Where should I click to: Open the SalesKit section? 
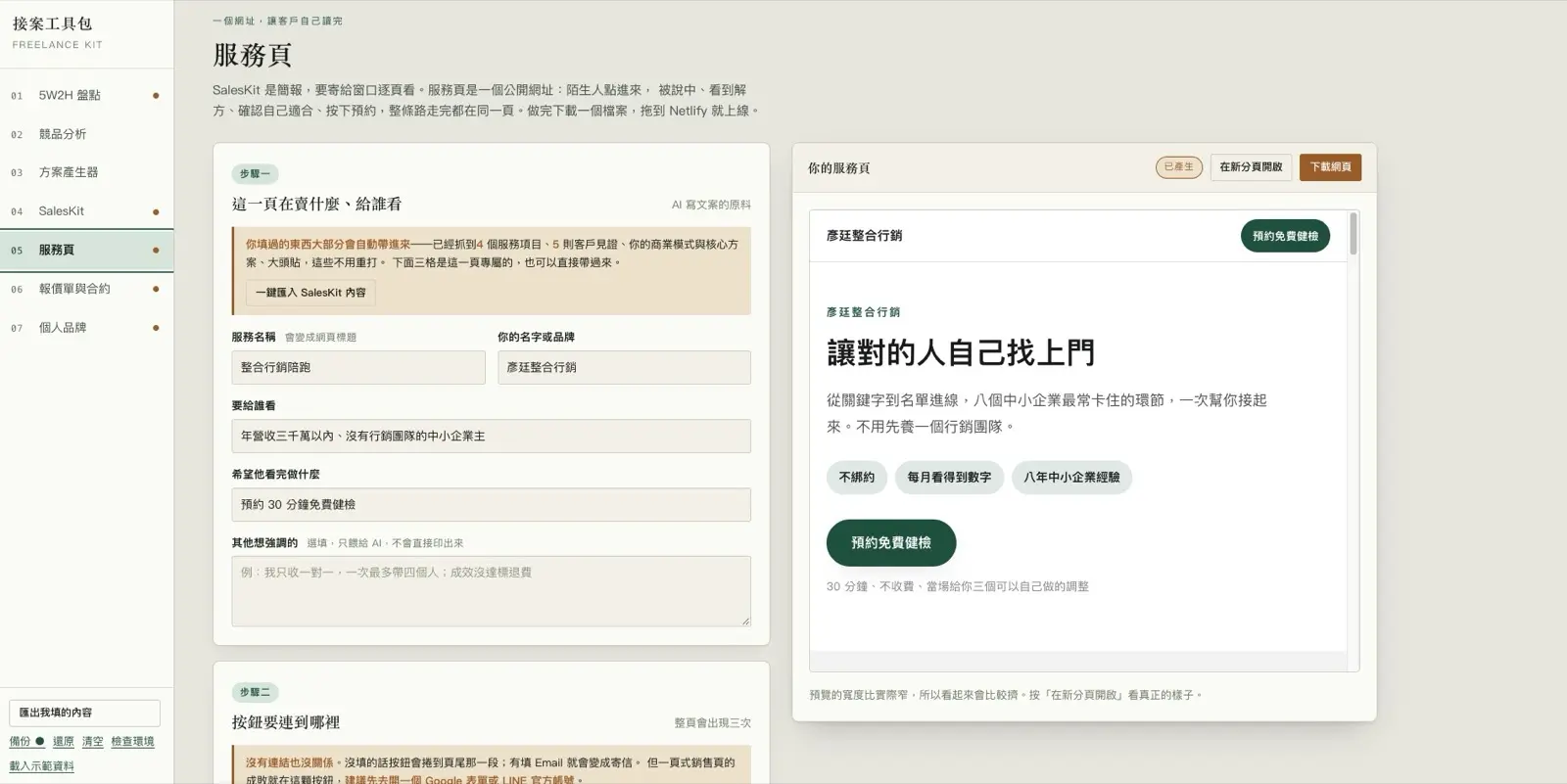pos(86,211)
